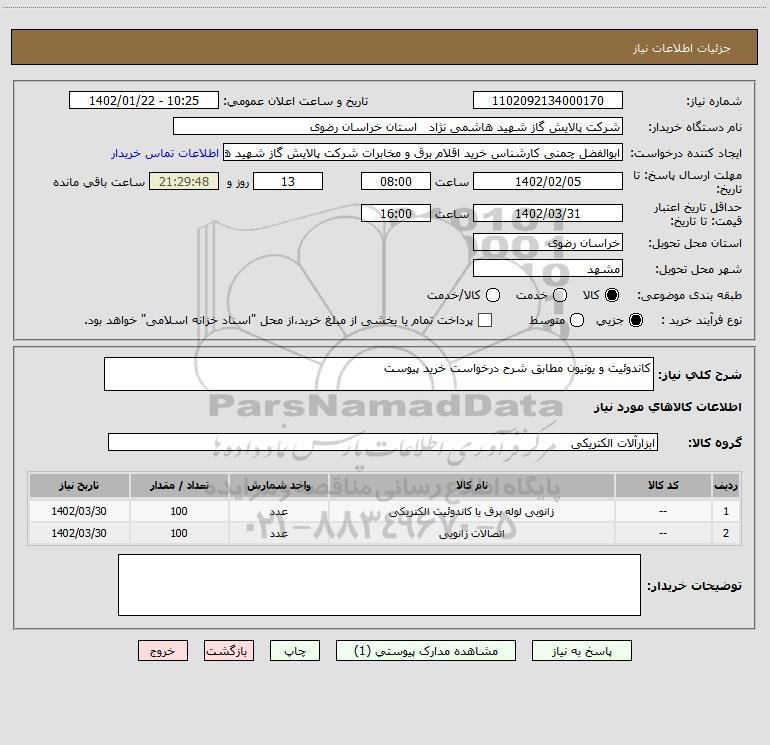Click the تاریخ نیاز column header
The image size is (770, 745).
79,485
